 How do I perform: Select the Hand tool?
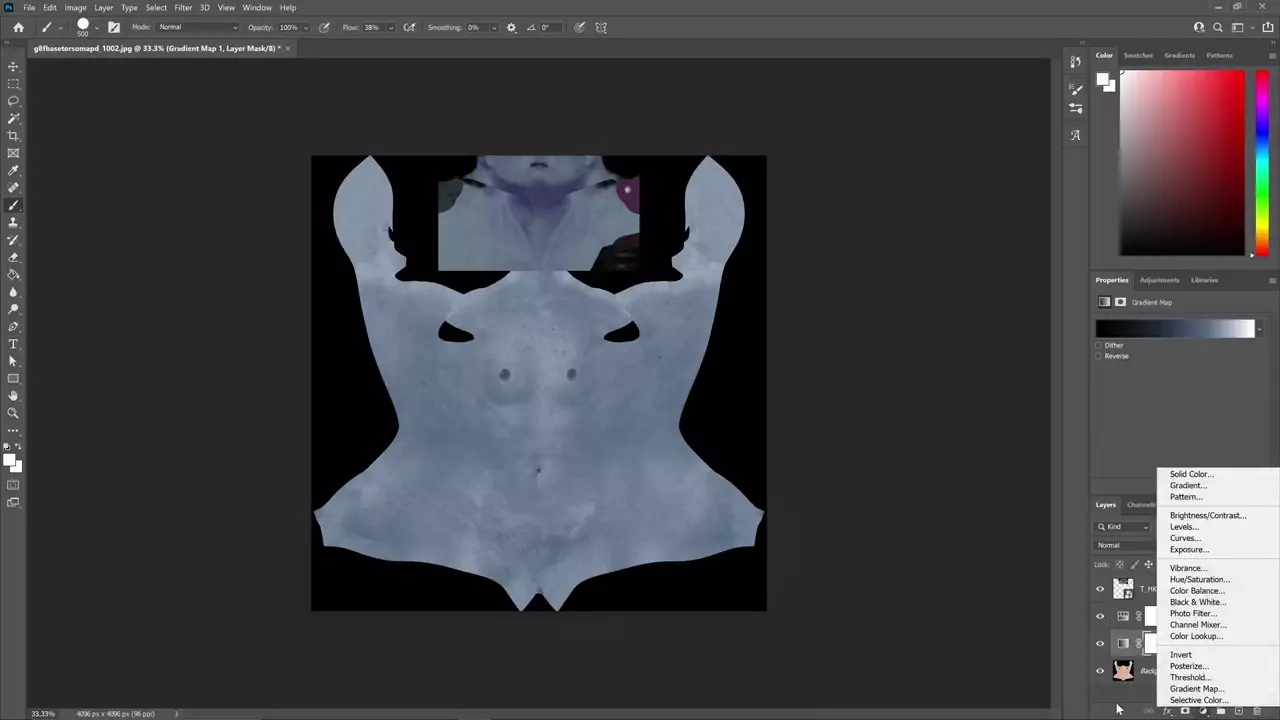13,396
